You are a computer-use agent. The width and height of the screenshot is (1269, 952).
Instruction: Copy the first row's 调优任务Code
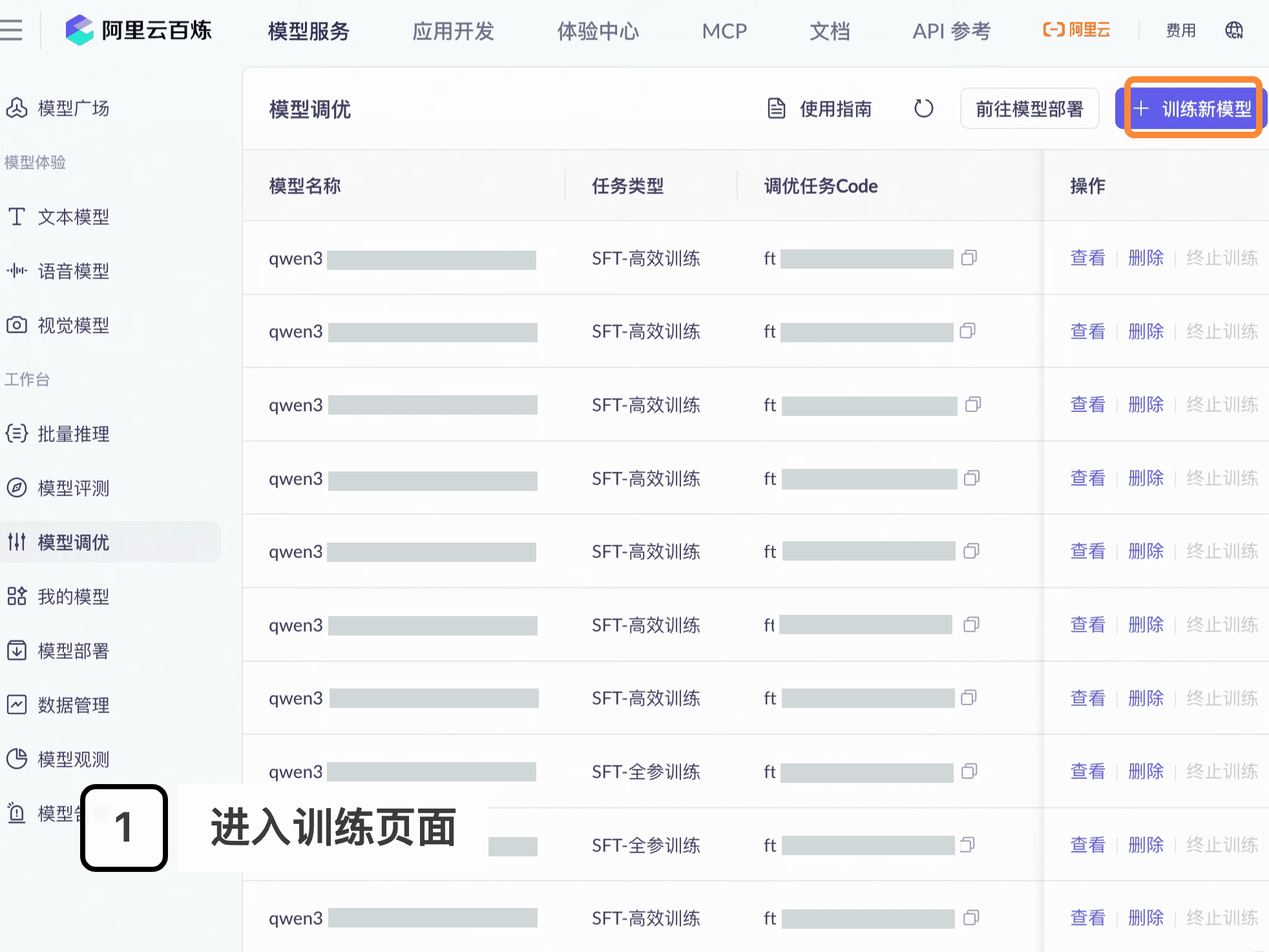point(969,258)
